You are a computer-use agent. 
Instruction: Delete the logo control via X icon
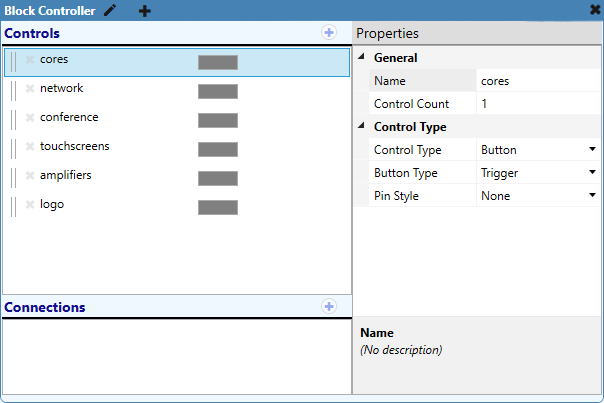point(30,205)
